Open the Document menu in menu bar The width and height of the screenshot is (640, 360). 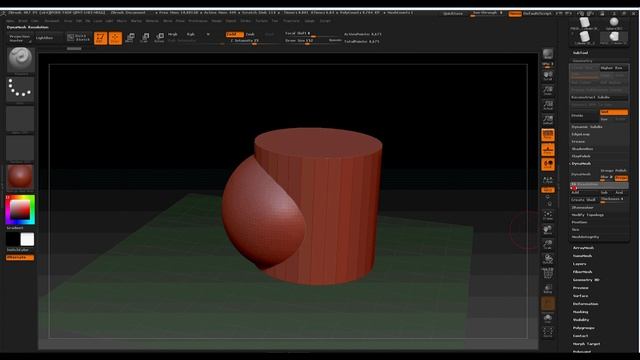tap(52, 21)
